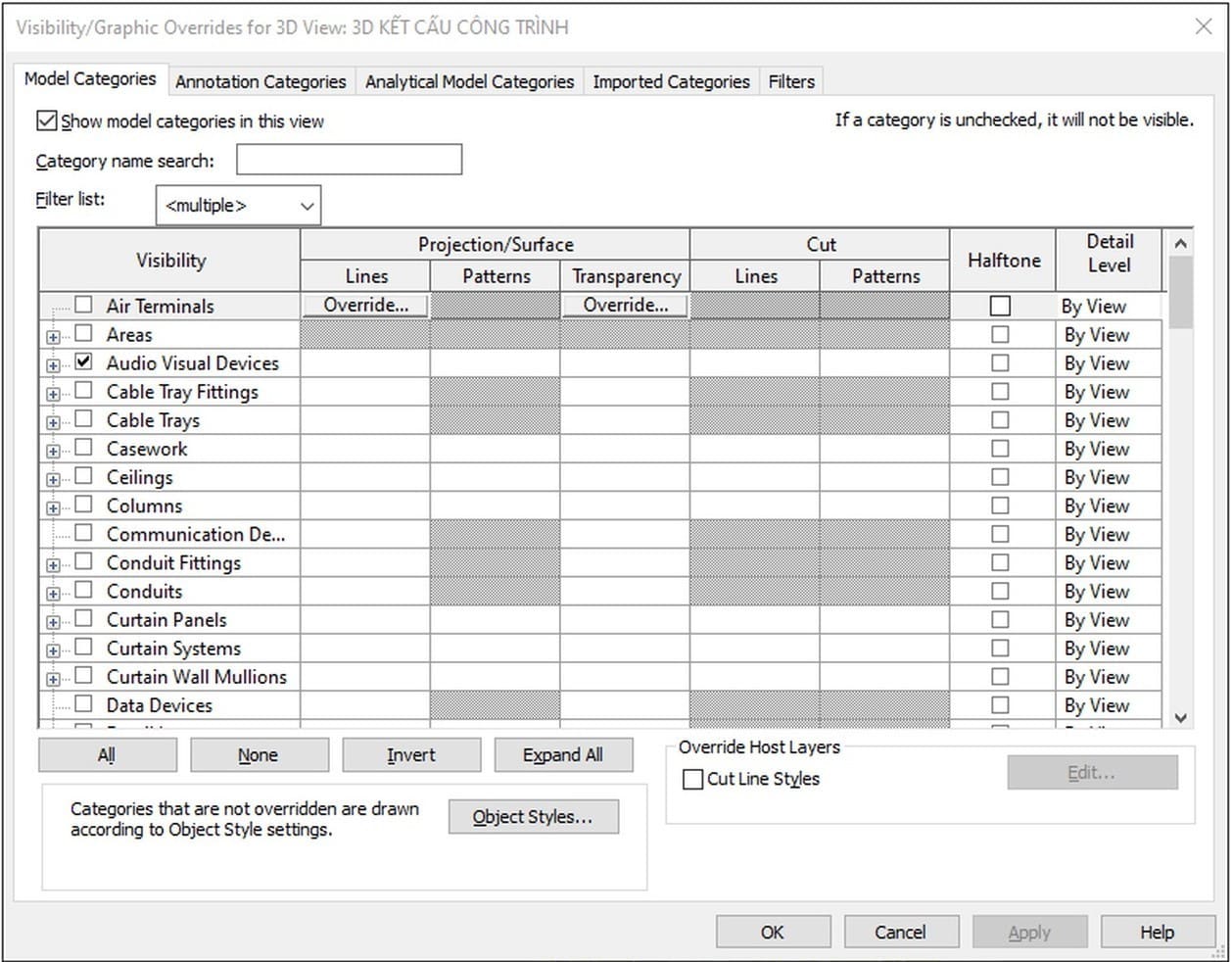Check the Ceilings visibility box
Image resolution: width=1232 pixels, height=962 pixels.
84,475
